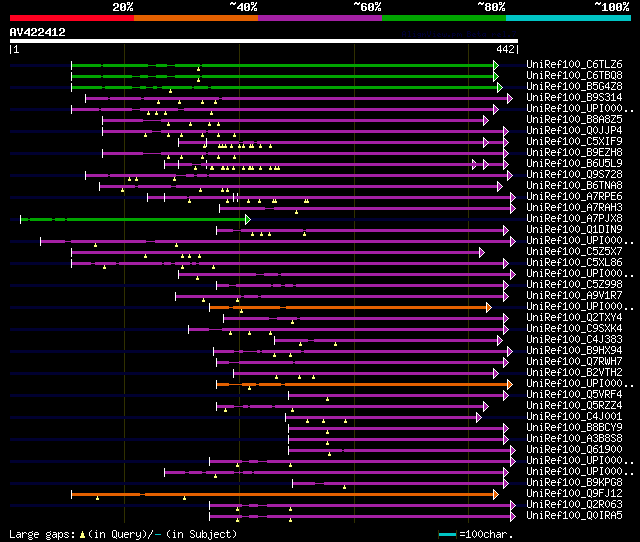Click the yellow gap marker in the legend
Viewport: 640px width, 542px height.
point(82,534)
